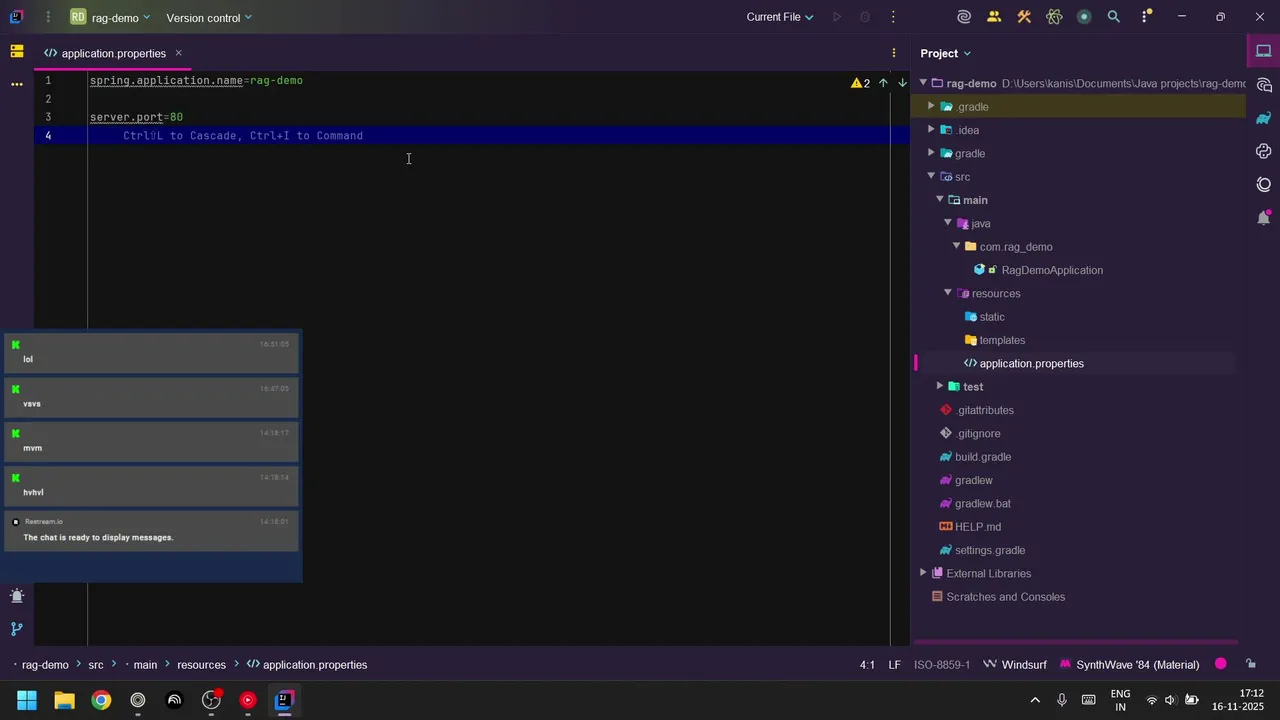
Task: Expand External Libraries node
Action: (x=923, y=573)
